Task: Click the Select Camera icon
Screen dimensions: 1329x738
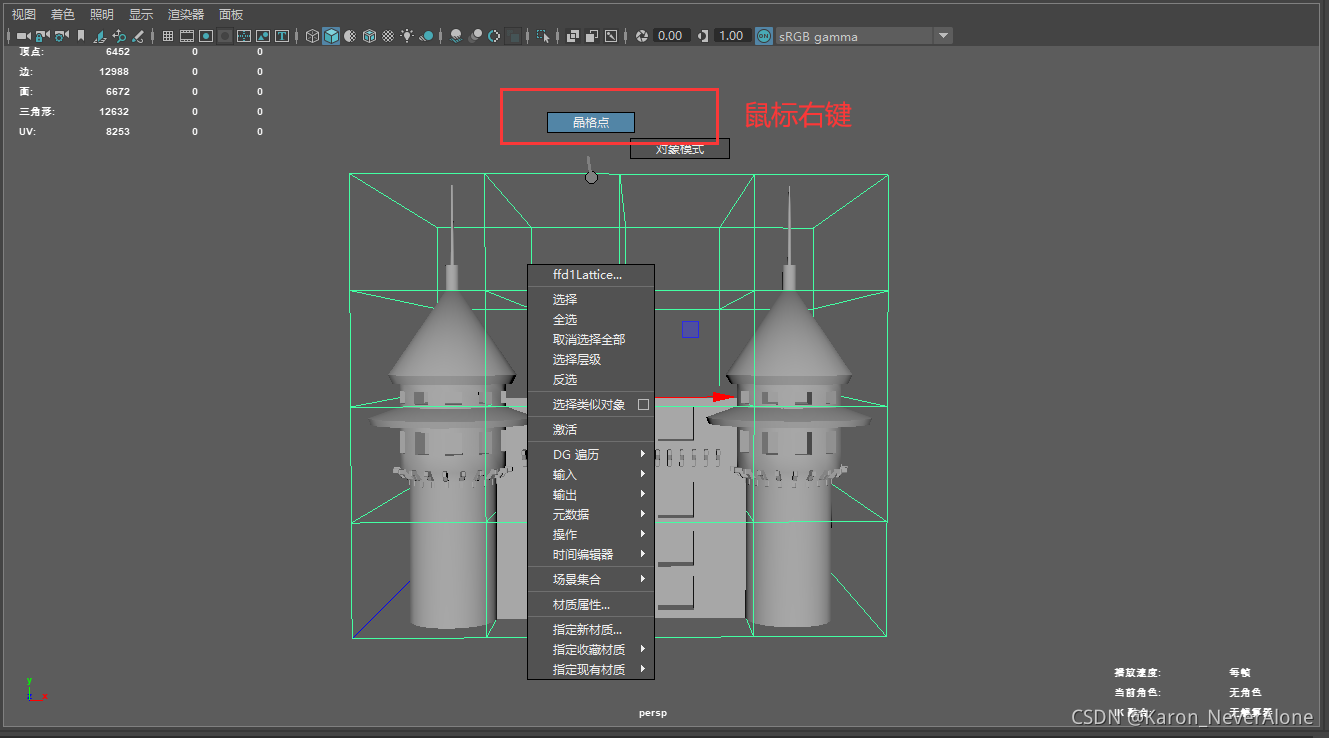Action: click(23, 36)
